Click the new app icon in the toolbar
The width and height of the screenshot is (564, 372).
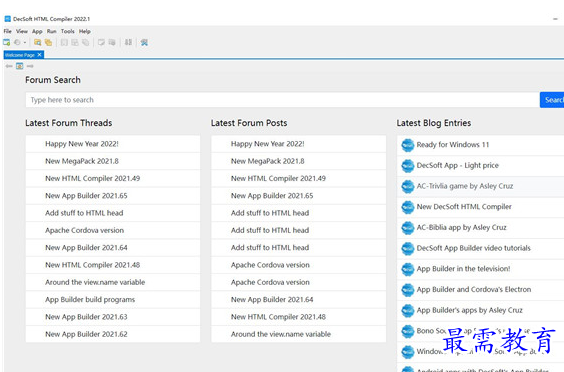[6, 42]
